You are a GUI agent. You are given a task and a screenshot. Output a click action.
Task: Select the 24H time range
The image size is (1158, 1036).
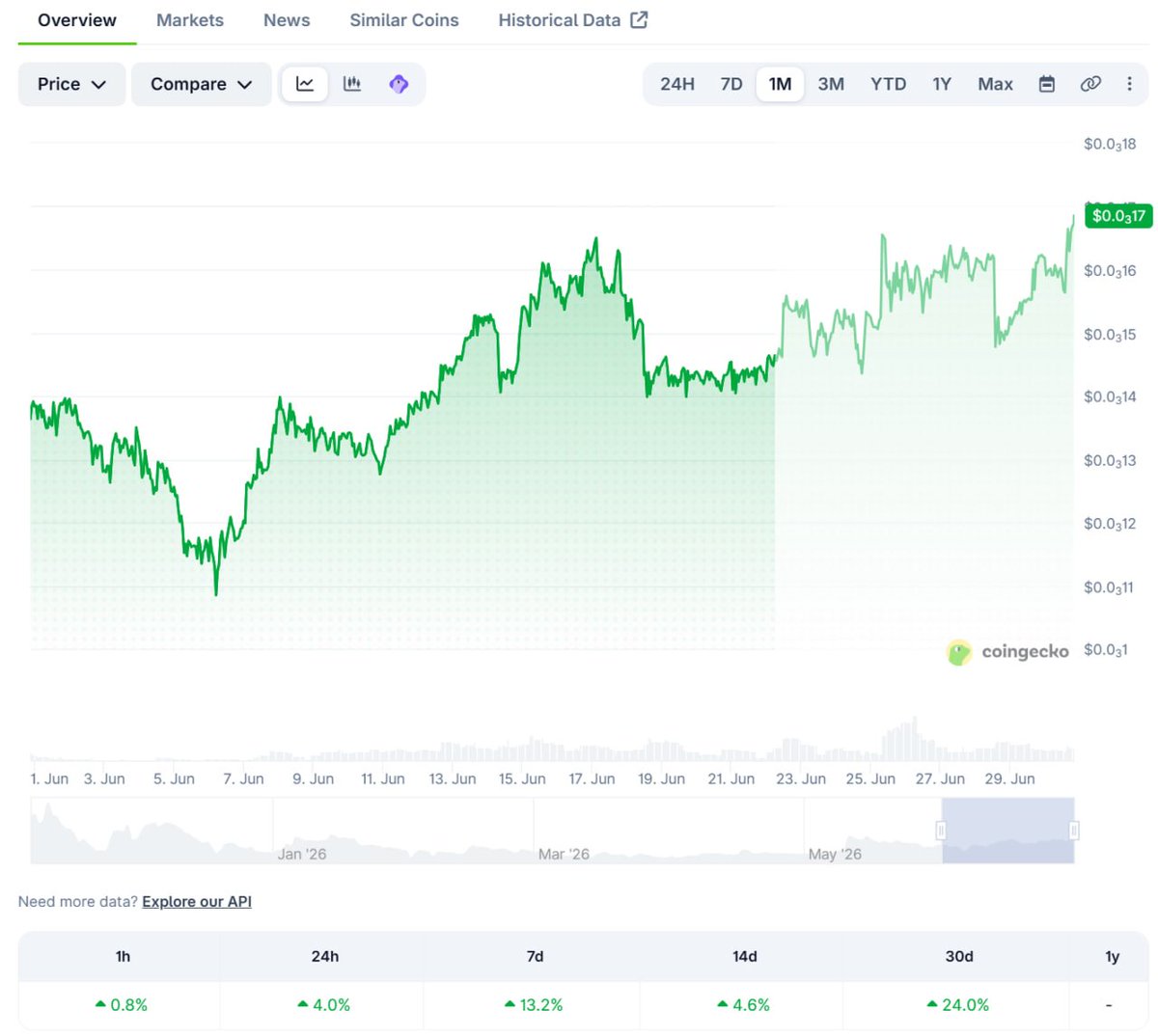click(677, 84)
